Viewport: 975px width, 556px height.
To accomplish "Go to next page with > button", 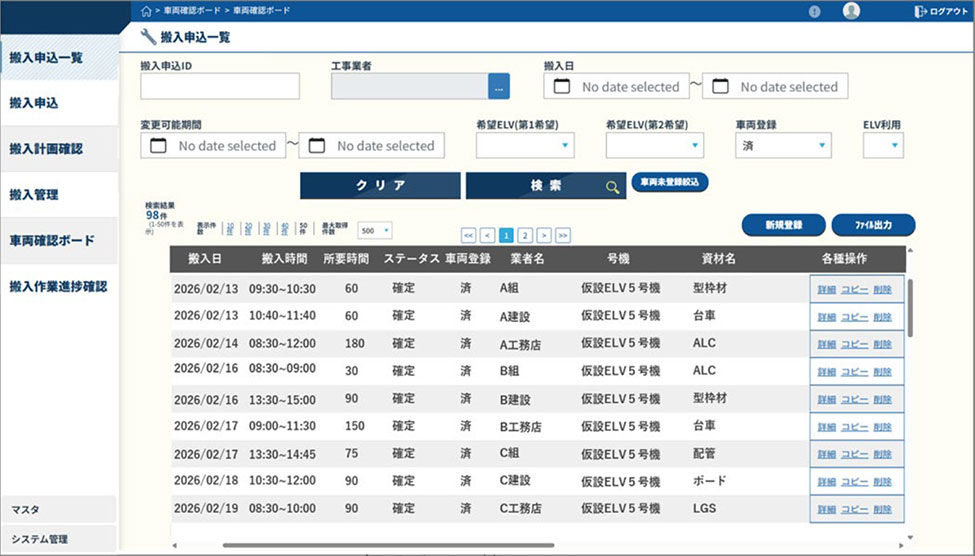I will [544, 236].
